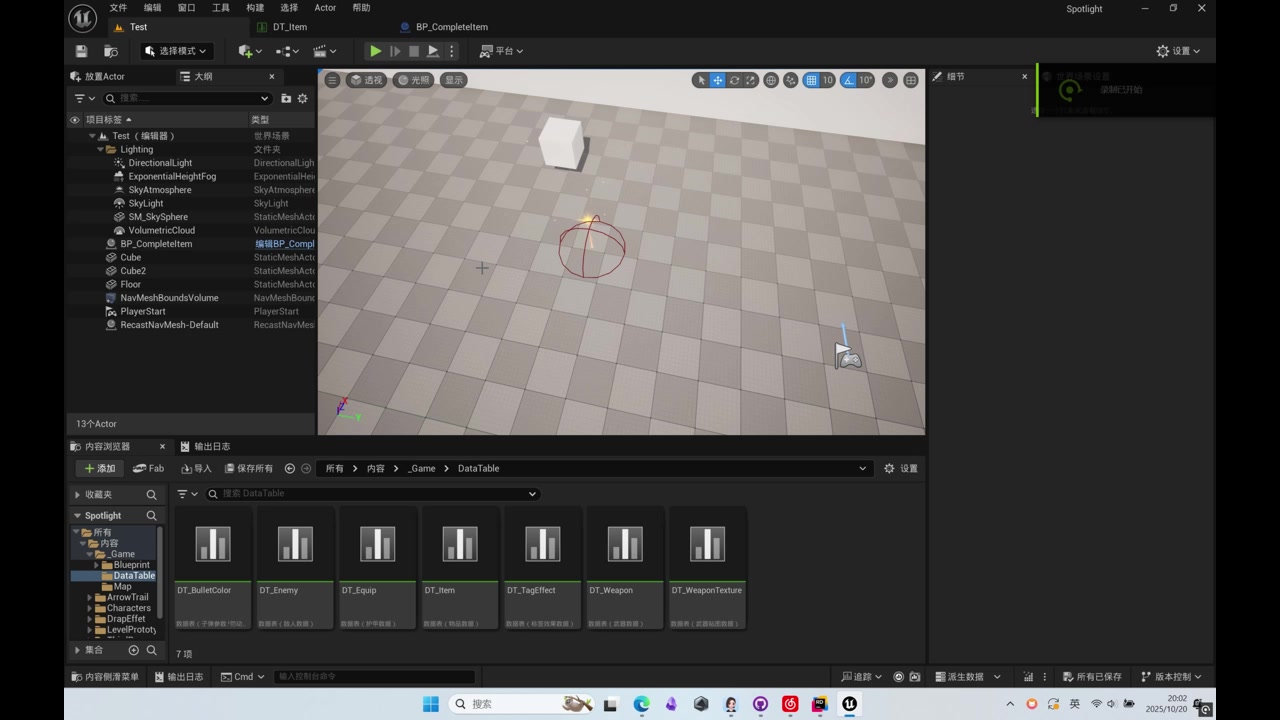Toggle the outliner visibility eye column
Image resolution: width=1280 pixels, height=720 pixels.
[74, 120]
